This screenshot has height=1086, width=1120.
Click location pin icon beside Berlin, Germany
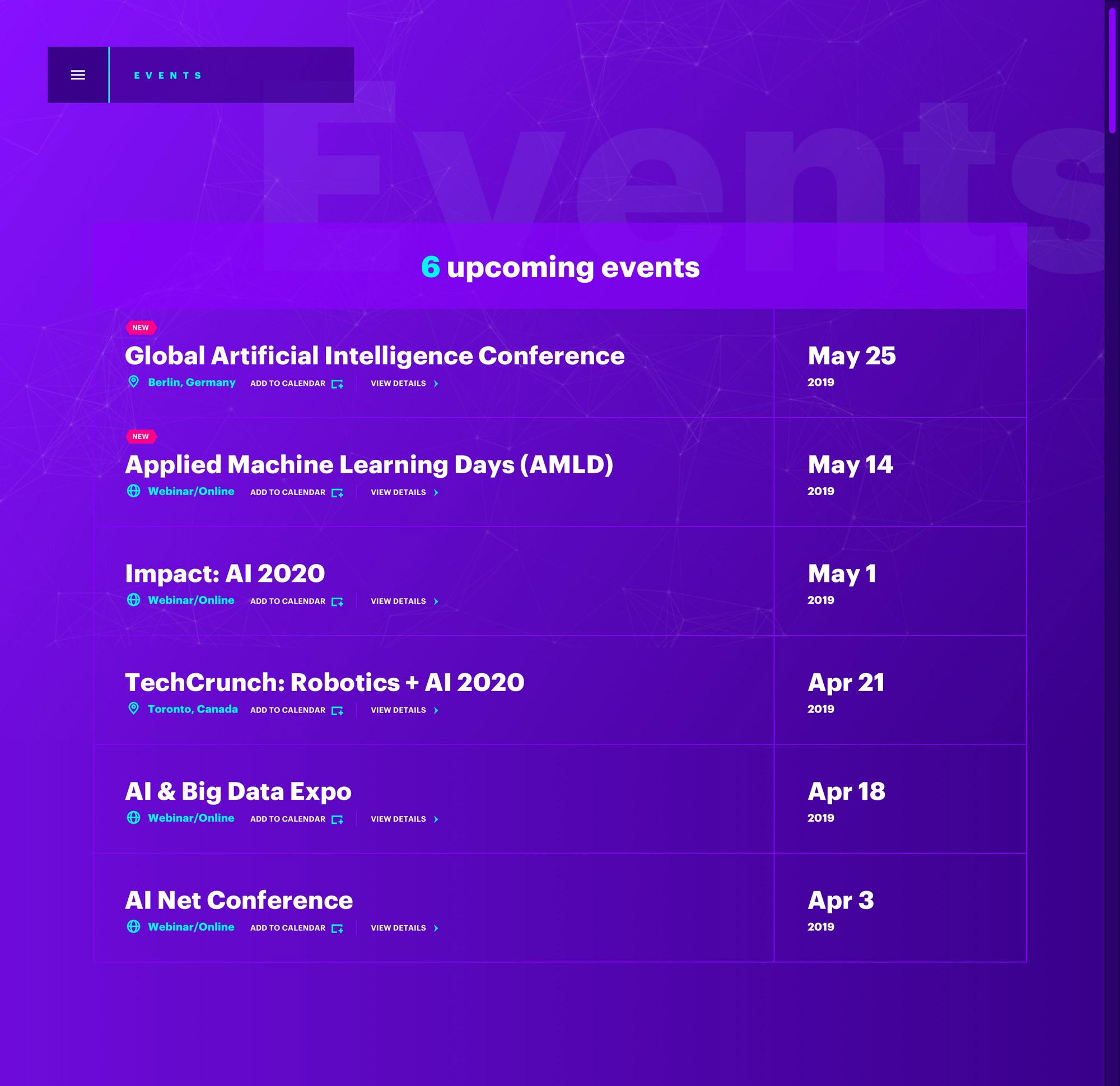pos(133,382)
